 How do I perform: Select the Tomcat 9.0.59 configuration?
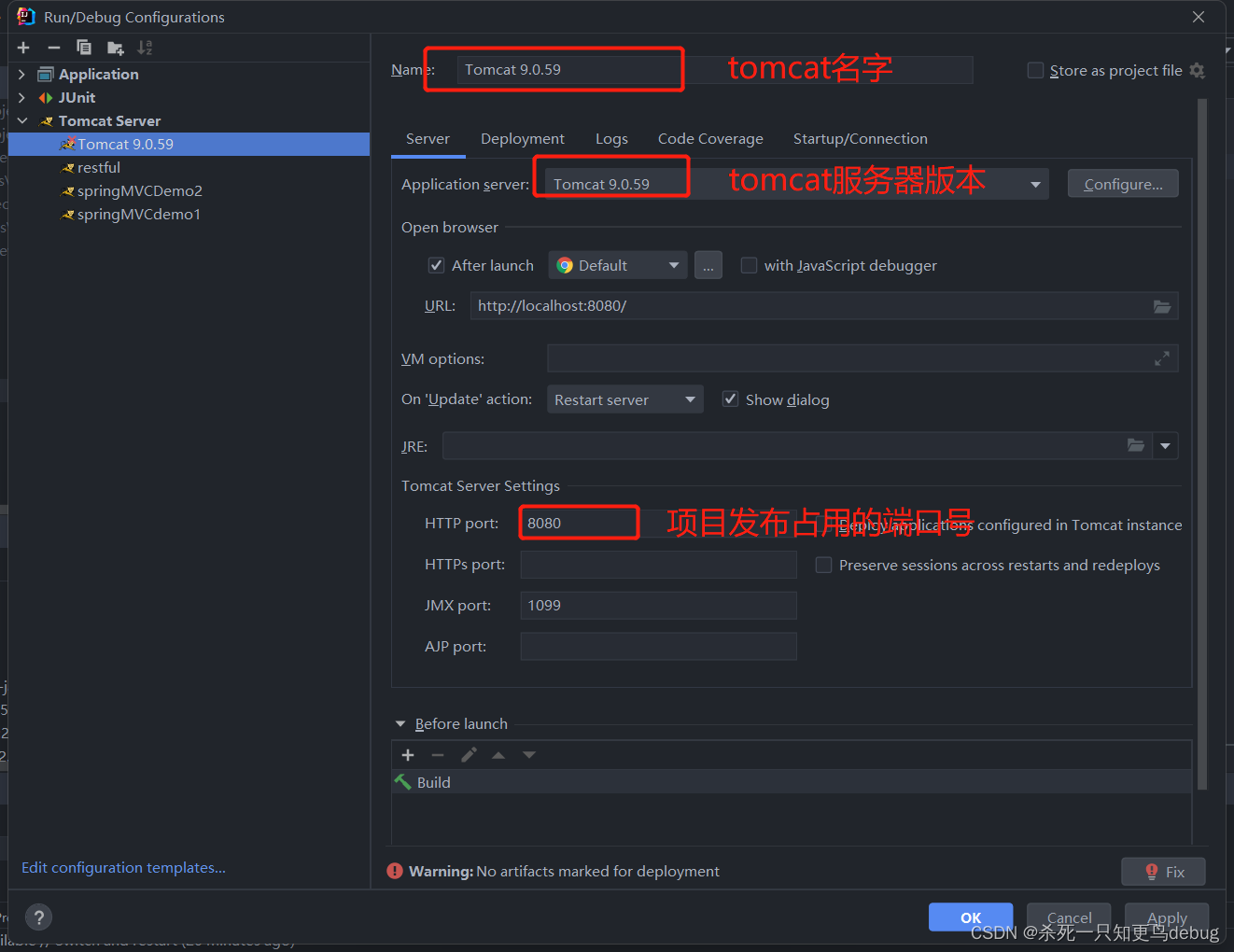(189, 144)
